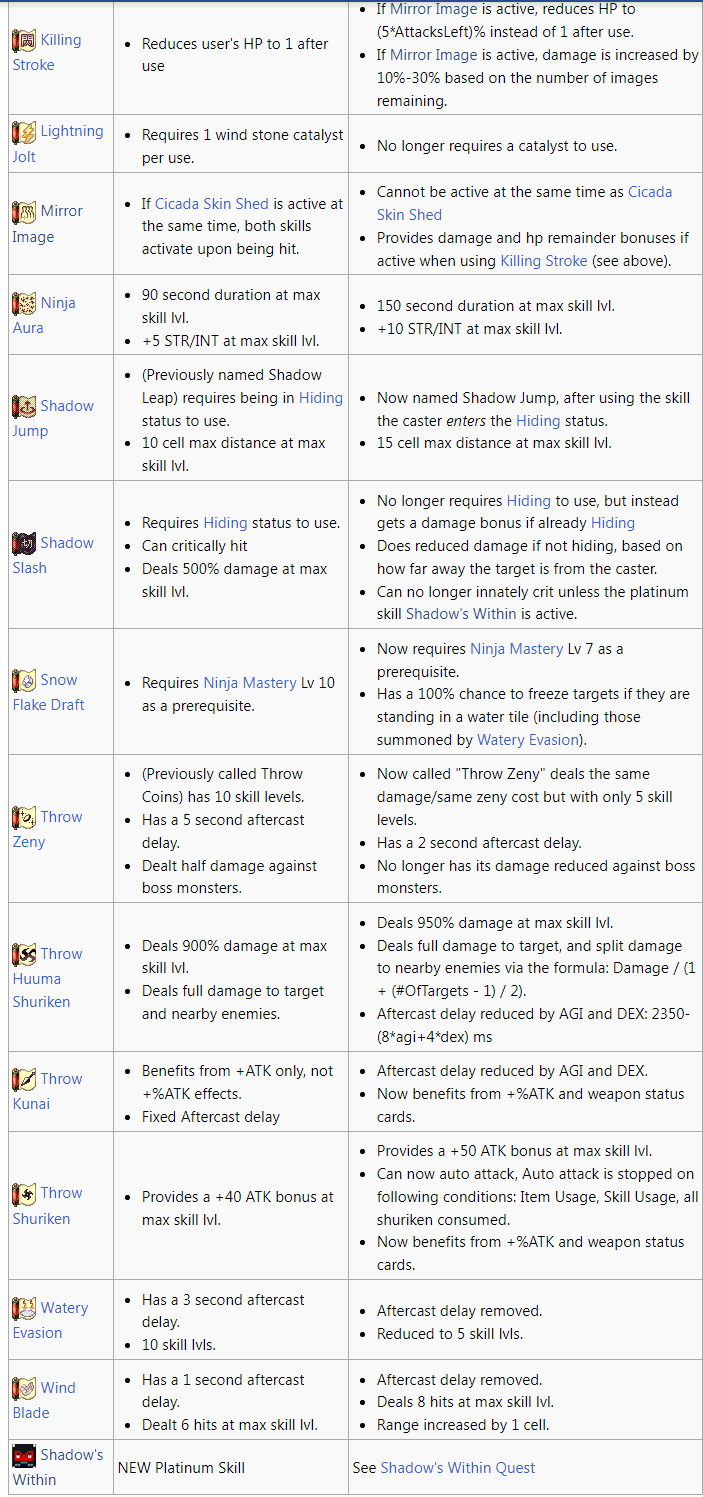Screen dimensions: 703x1497
Task: Click 'NEW Platinum Skill' text
Action: pyautogui.click(x=181, y=1468)
